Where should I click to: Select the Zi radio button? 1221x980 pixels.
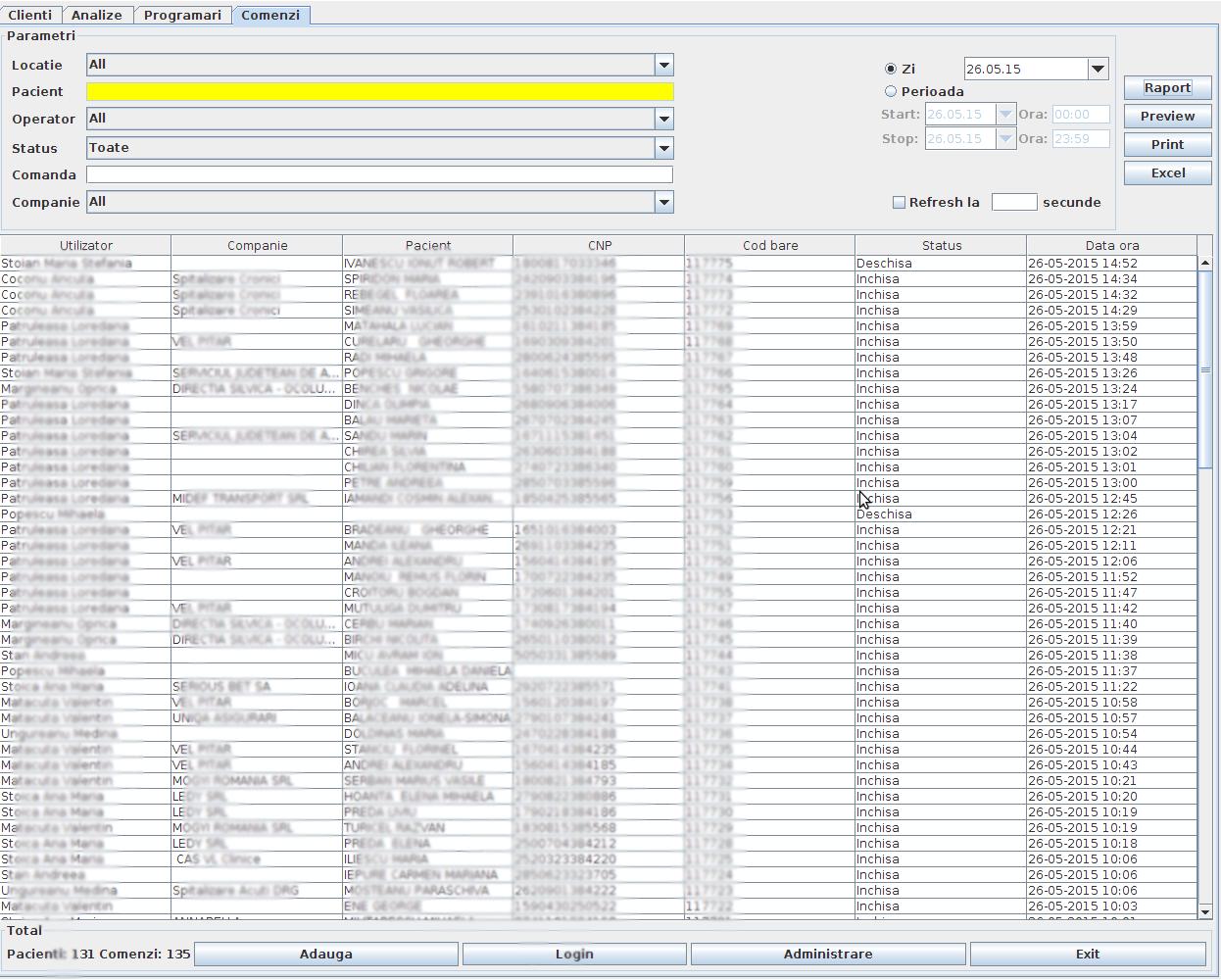(891, 69)
